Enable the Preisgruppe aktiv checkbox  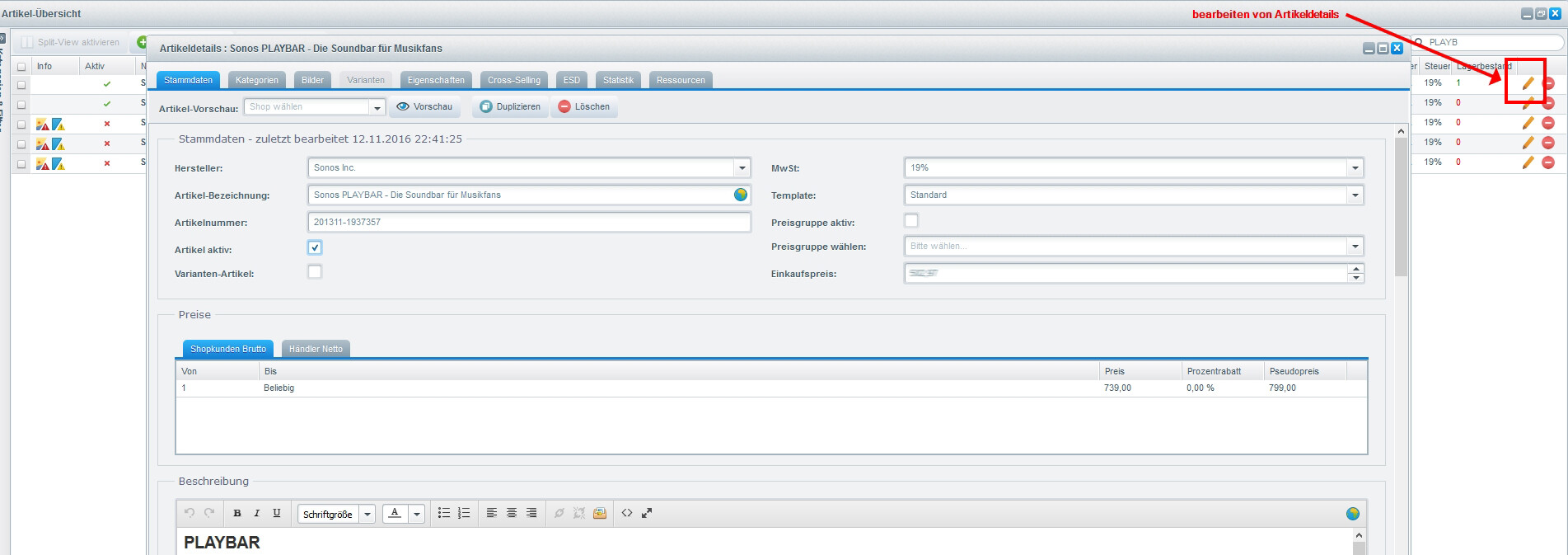coord(911,220)
